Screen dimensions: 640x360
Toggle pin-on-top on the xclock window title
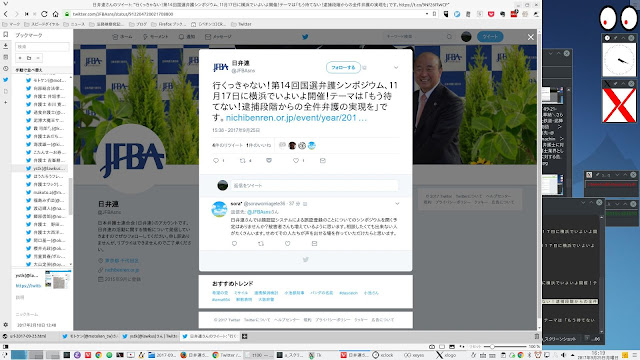[615, 38]
